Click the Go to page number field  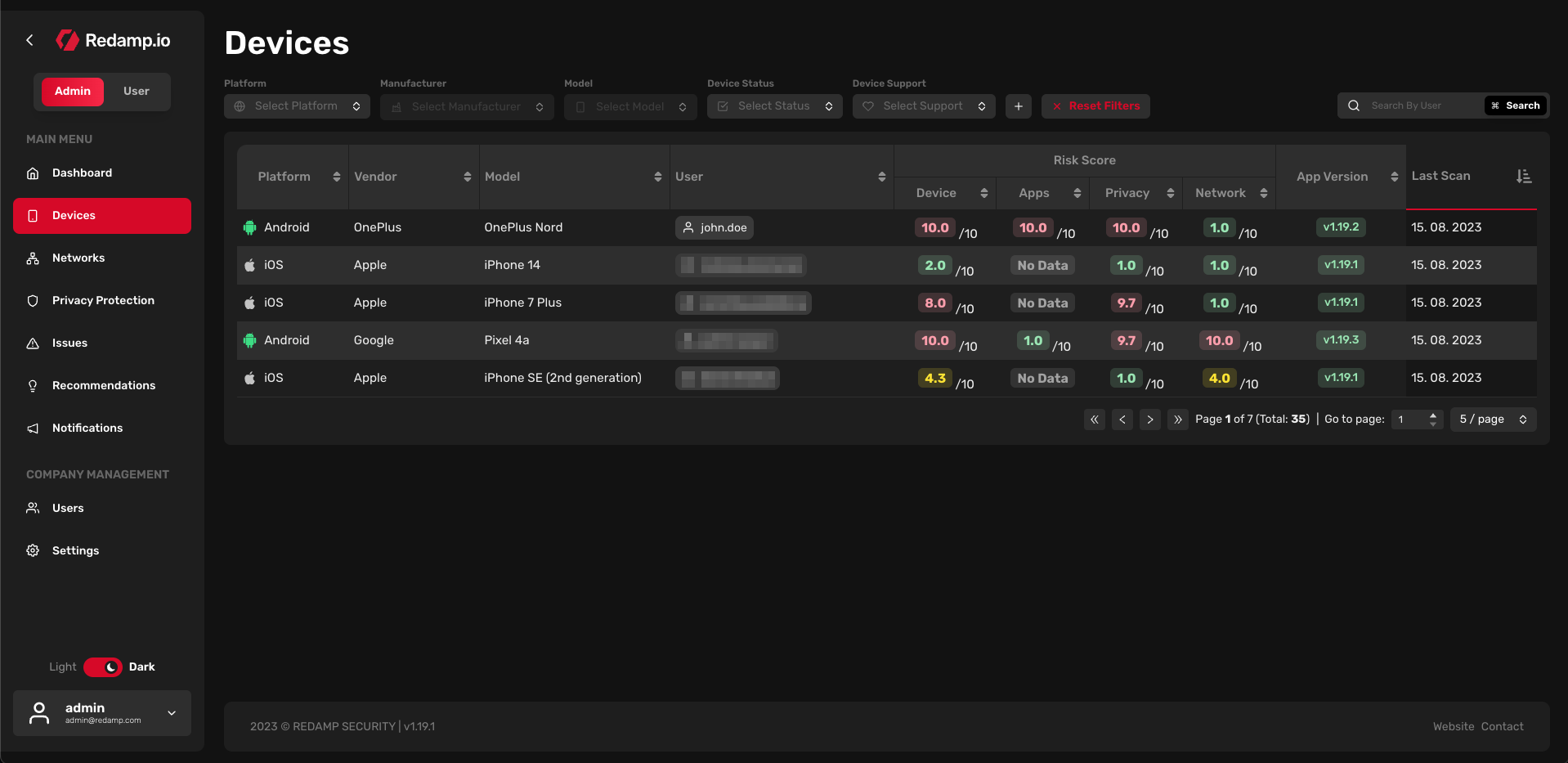(x=1418, y=420)
